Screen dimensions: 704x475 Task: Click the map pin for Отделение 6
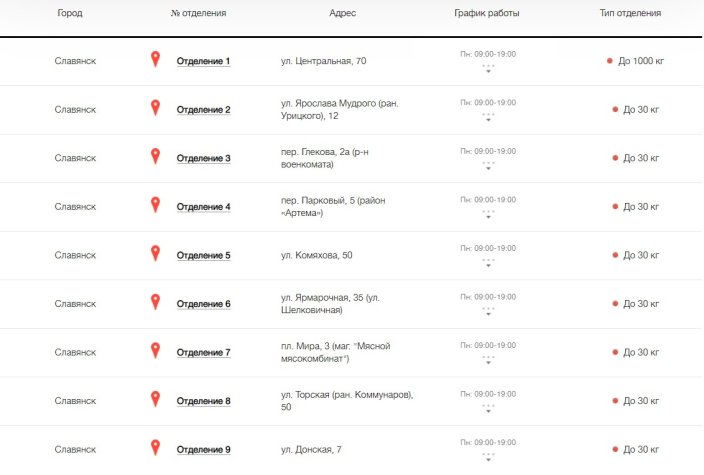(x=155, y=302)
